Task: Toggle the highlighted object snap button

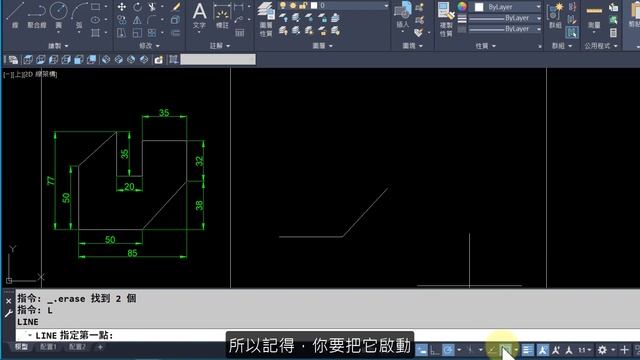Action: pyautogui.click(x=506, y=350)
